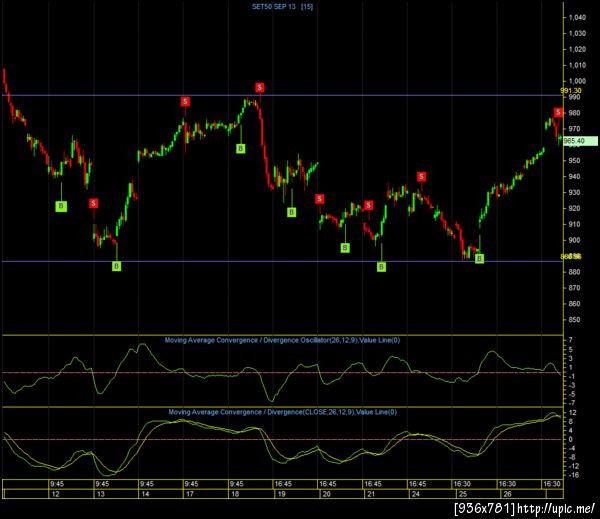Click the 900 price axis label
Viewport: 600px width, 519px height.
(x=574, y=240)
